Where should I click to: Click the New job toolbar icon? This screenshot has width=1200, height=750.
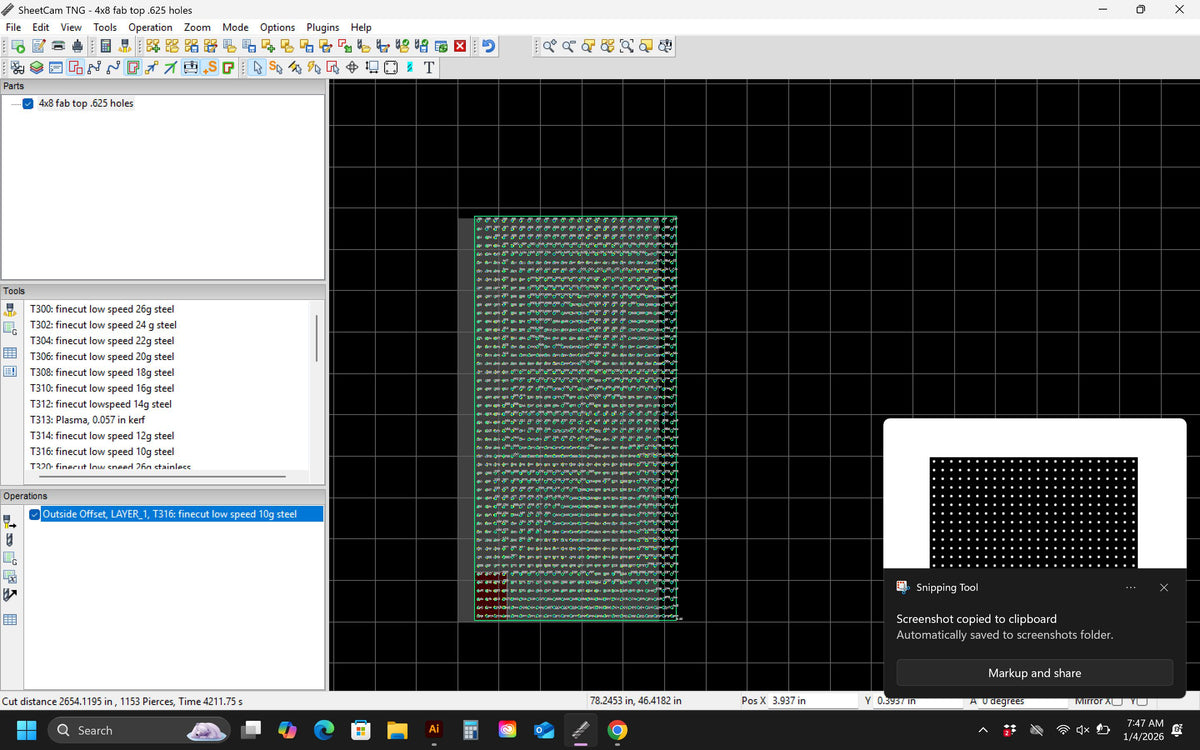[x=18, y=46]
